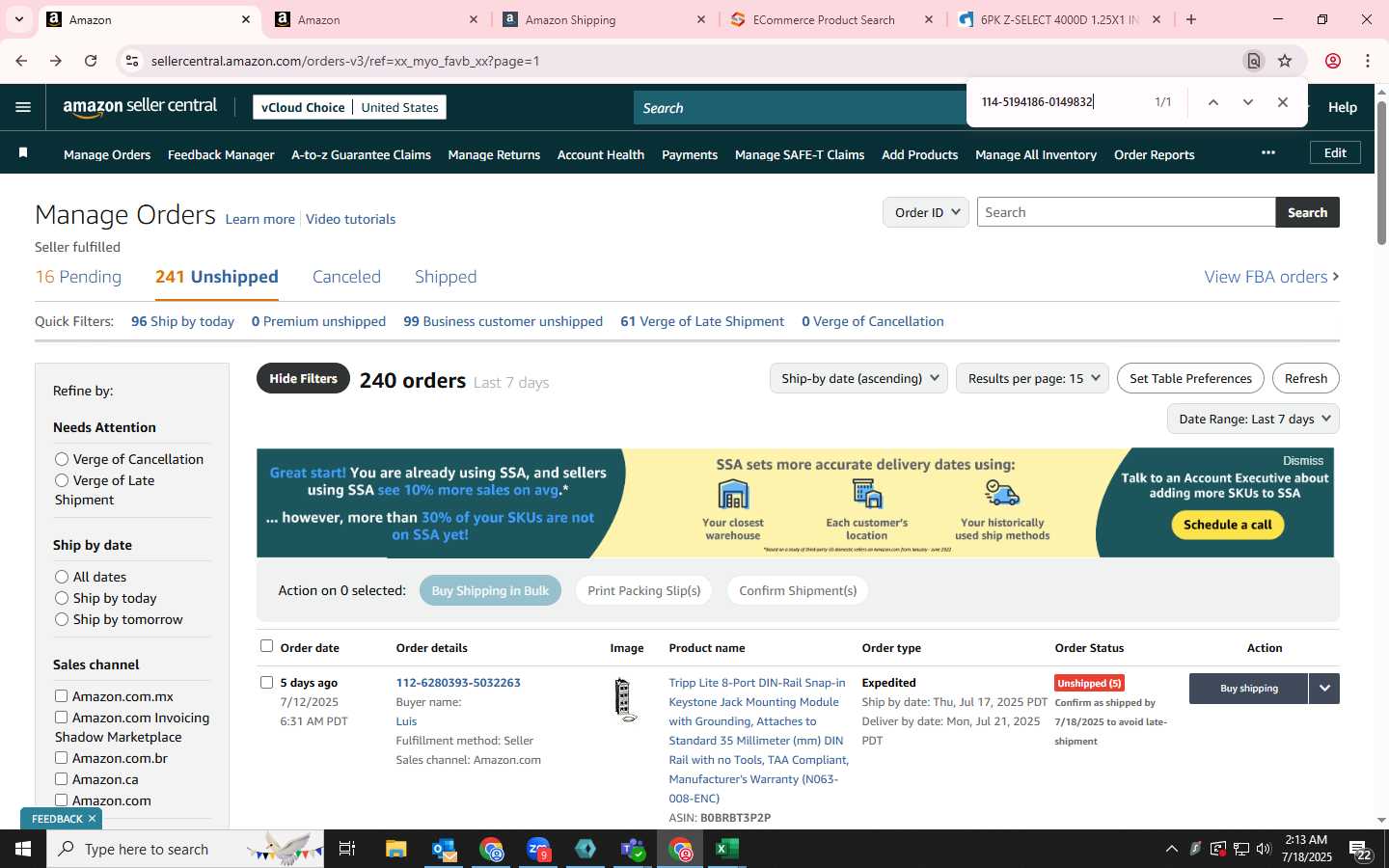Viewport: 1389px width, 868px height.
Task: Close the find-in-page bar
Action: tap(1283, 102)
